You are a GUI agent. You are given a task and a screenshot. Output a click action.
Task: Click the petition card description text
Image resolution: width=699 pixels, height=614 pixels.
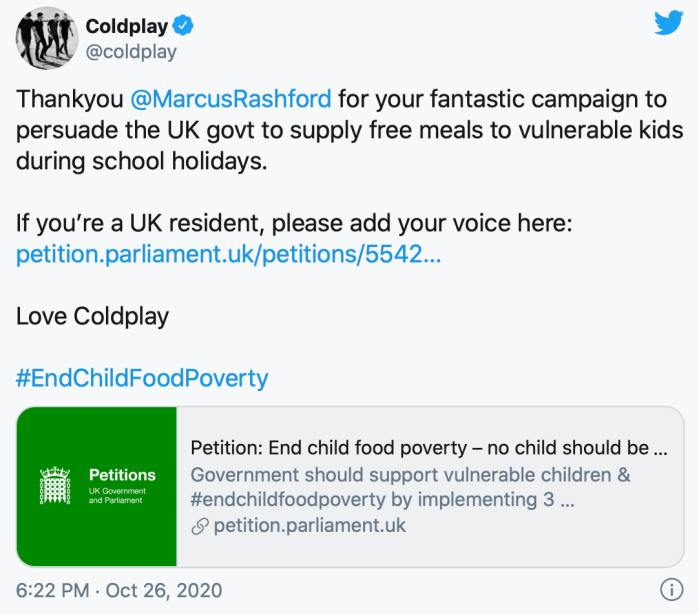[410, 486]
